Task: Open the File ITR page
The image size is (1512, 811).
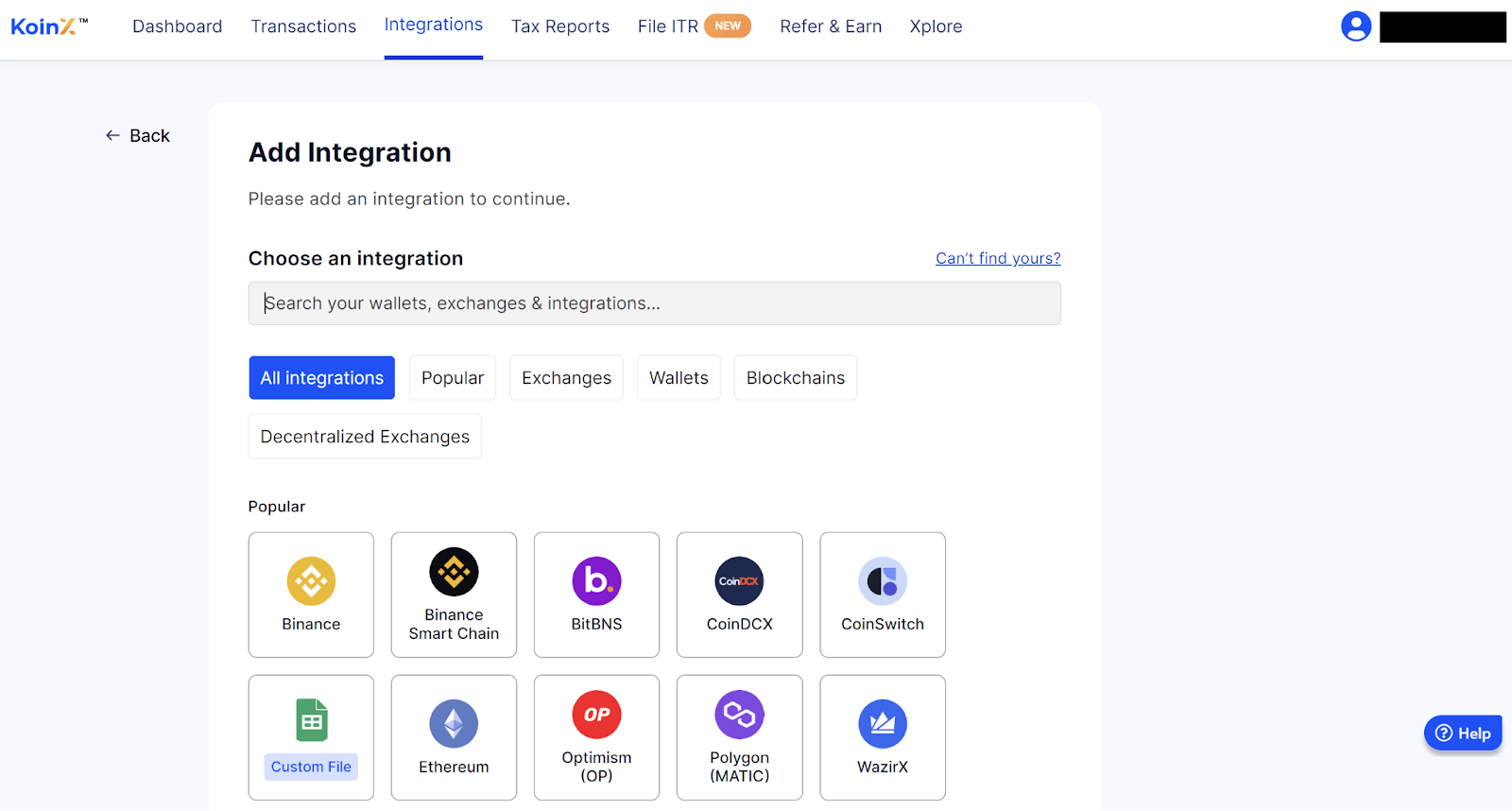Action: [x=668, y=26]
